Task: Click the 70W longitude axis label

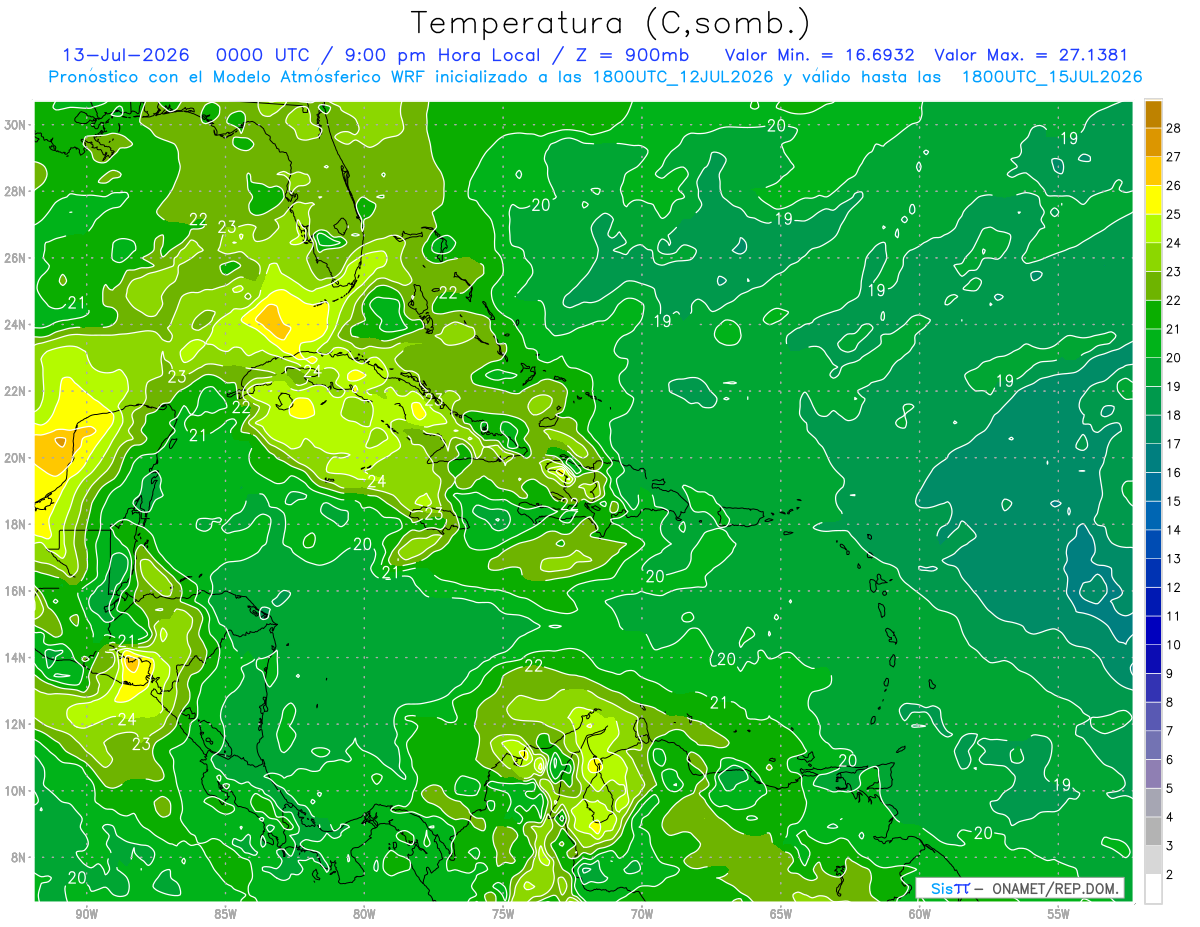Action: pos(642,914)
